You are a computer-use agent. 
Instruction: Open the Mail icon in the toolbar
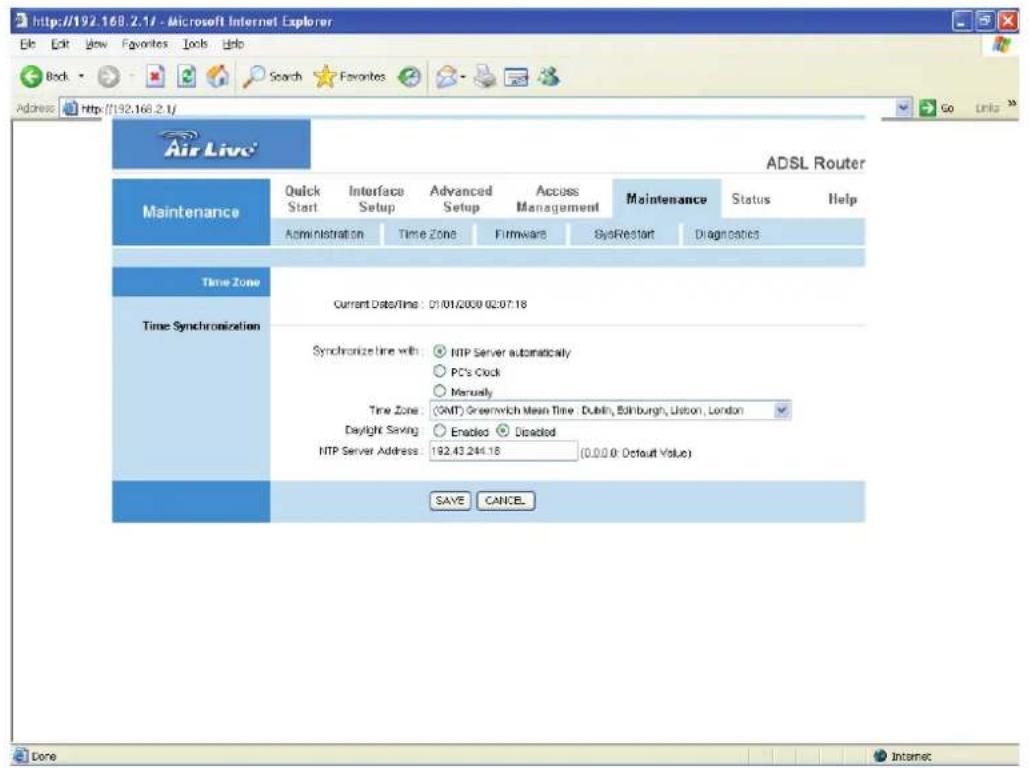pos(446,77)
